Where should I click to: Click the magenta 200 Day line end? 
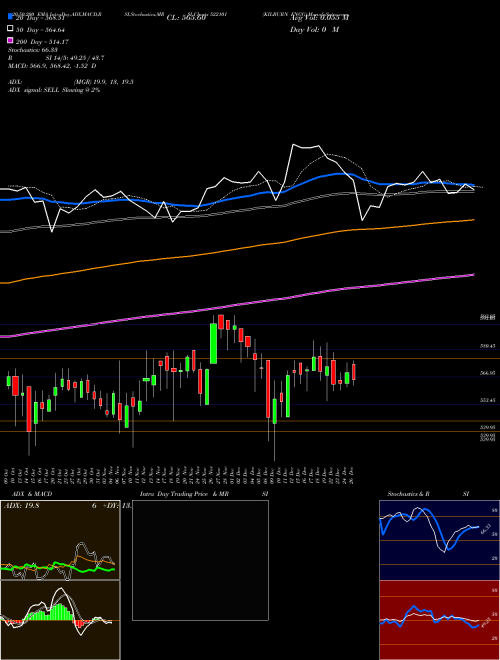pyautogui.click(x=473, y=274)
